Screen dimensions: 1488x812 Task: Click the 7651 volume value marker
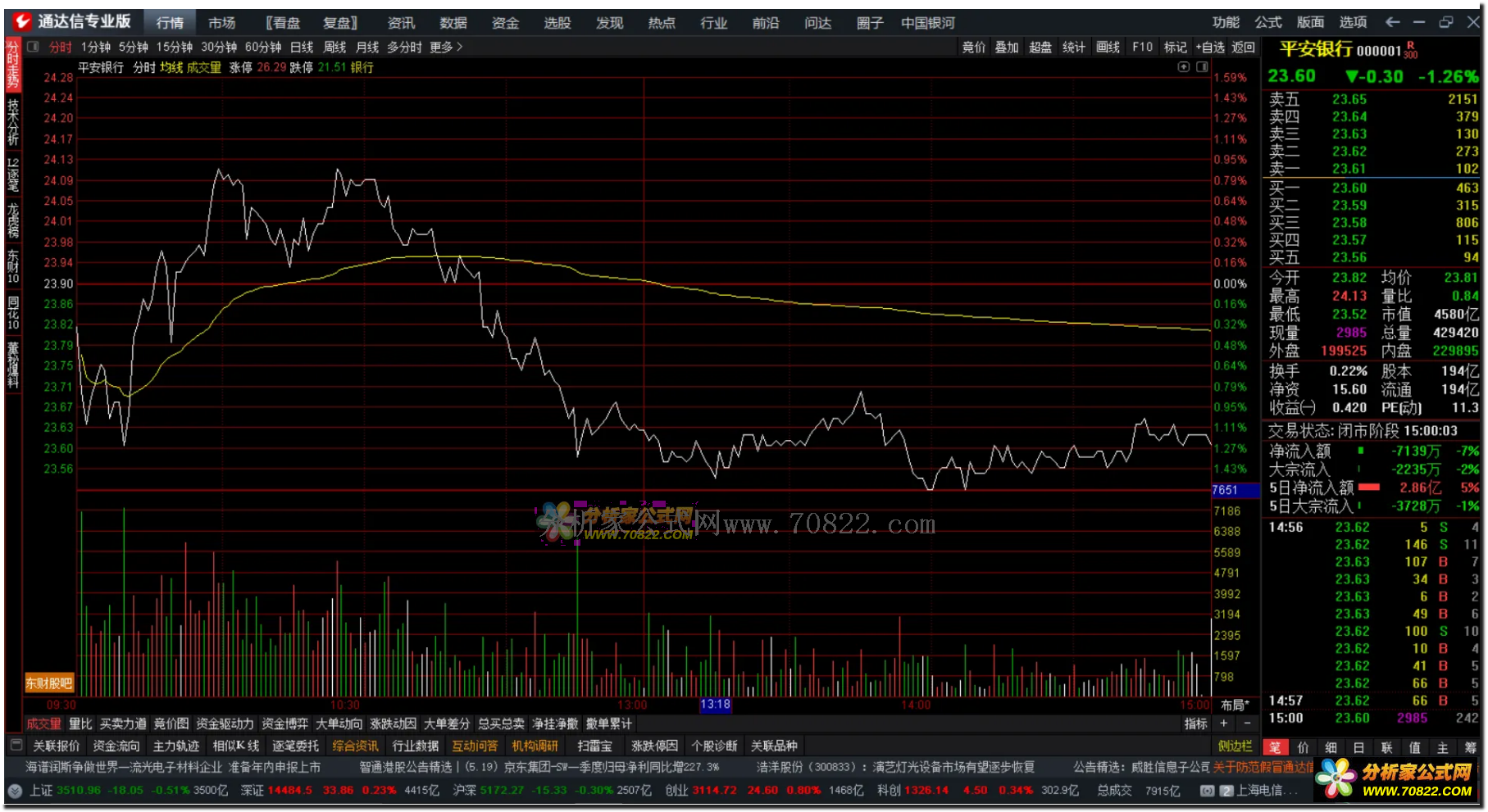pyautogui.click(x=1235, y=490)
